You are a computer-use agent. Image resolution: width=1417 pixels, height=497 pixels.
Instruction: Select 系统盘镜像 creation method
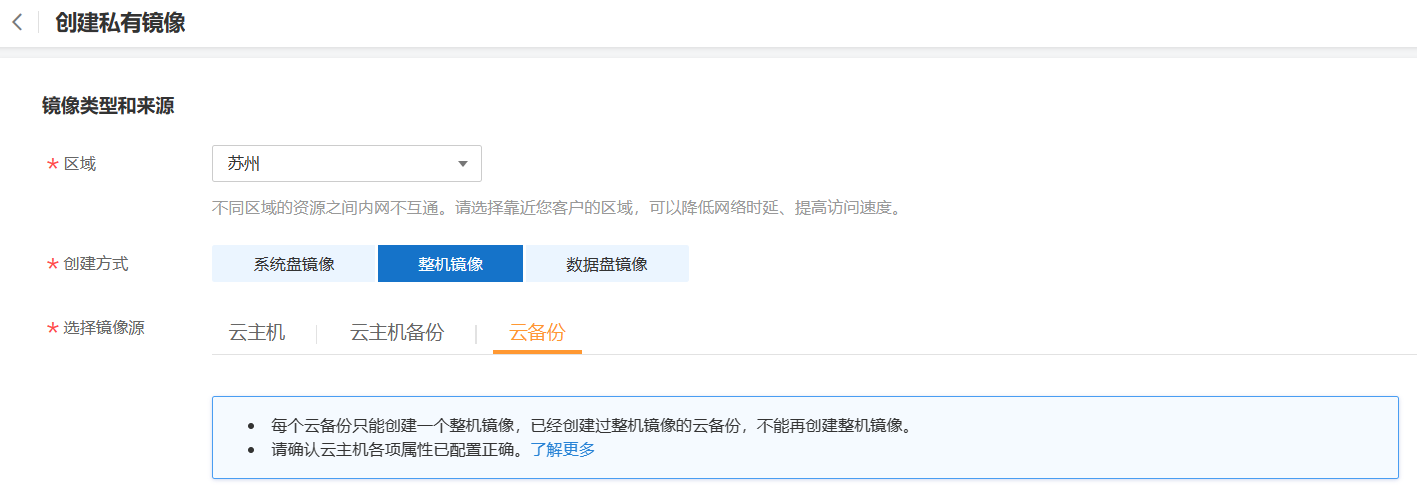(294, 264)
